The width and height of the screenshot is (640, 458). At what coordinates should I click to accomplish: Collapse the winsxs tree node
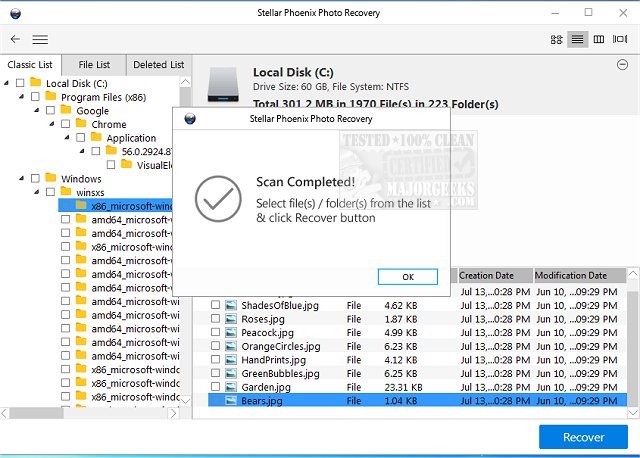click(36, 192)
